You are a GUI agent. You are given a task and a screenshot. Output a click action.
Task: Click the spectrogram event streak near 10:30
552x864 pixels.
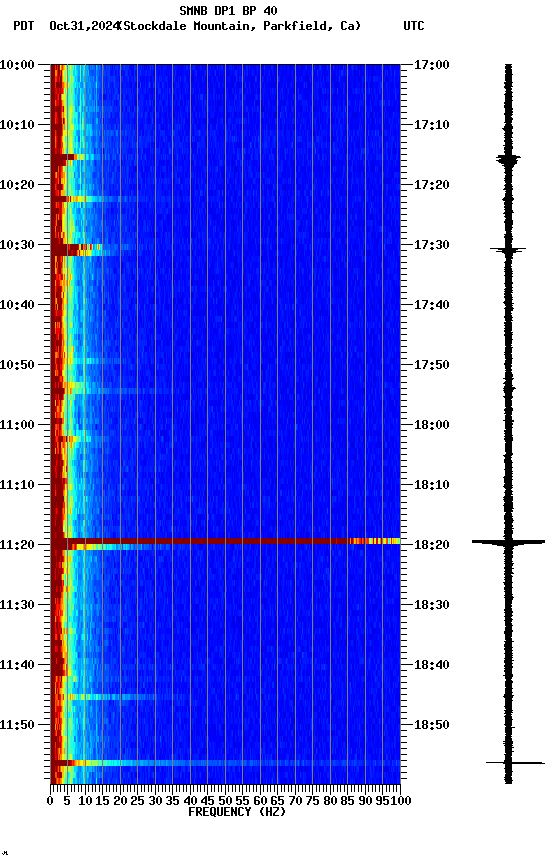click(x=77, y=250)
